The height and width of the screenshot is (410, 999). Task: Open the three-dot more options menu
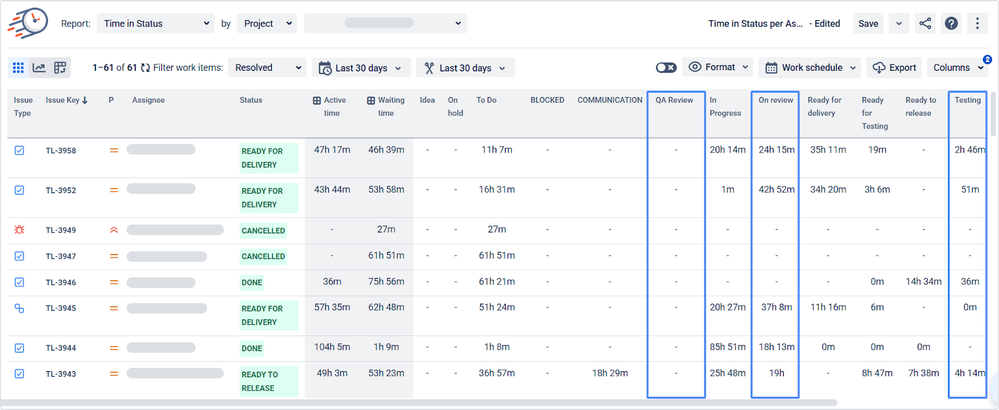tap(977, 24)
